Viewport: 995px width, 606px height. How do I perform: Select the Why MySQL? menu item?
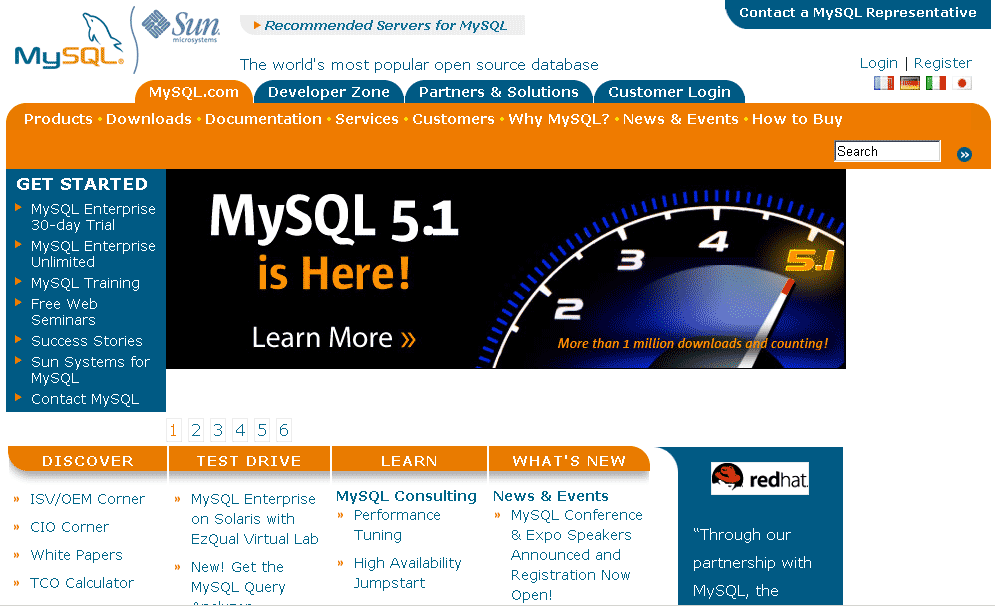tap(558, 119)
